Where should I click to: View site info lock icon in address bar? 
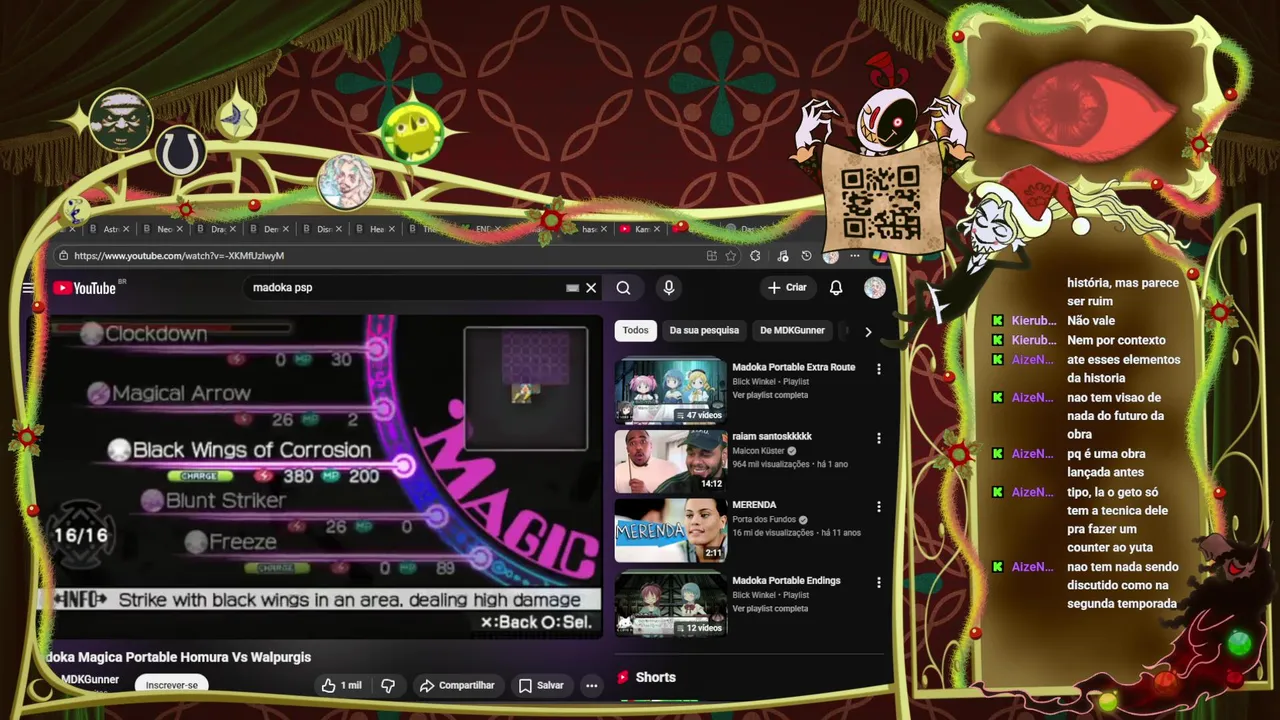(63, 256)
